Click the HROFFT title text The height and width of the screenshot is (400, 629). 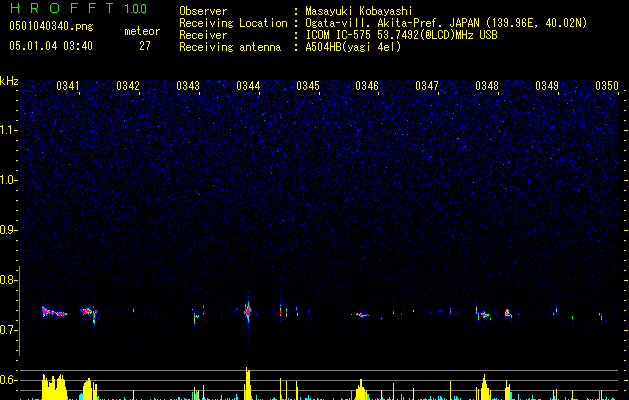coord(62,8)
